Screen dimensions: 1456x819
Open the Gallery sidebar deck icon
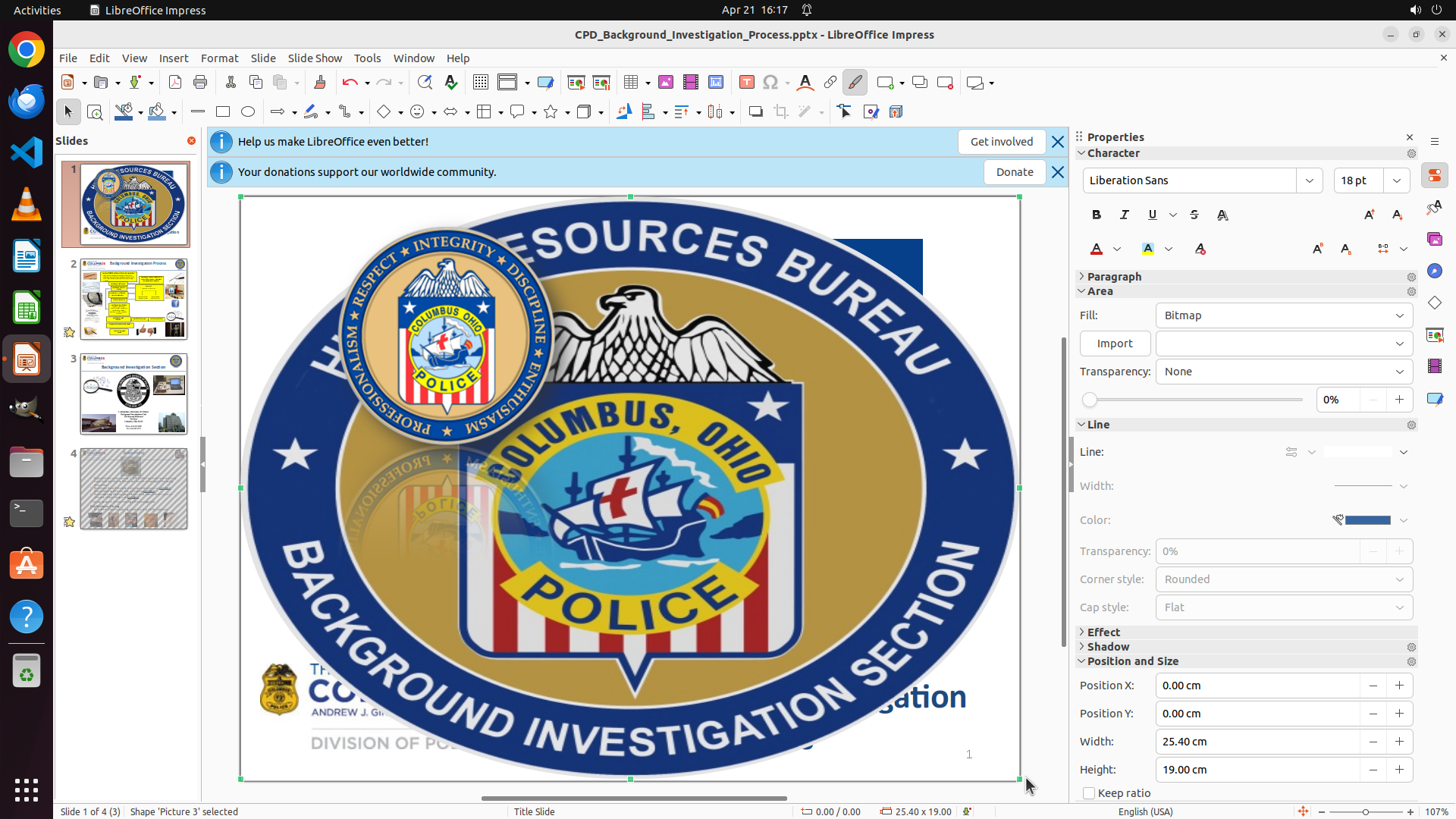(1434, 239)
